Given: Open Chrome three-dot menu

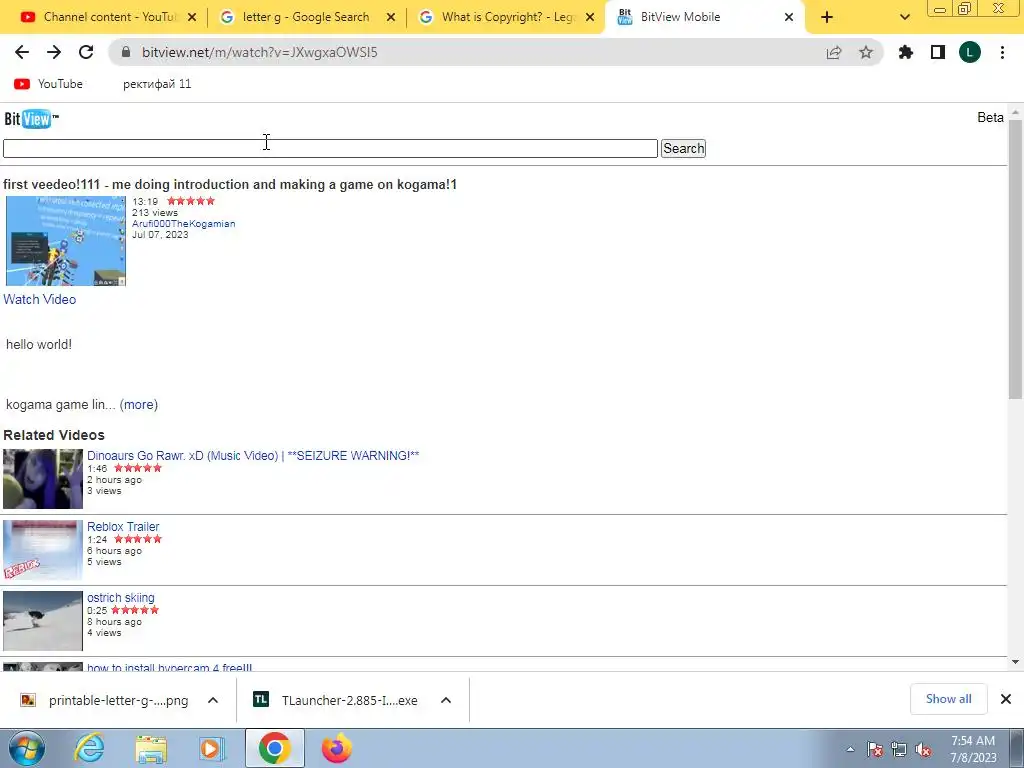Looking at the screenshot, I should click(x=1002, y=52).
